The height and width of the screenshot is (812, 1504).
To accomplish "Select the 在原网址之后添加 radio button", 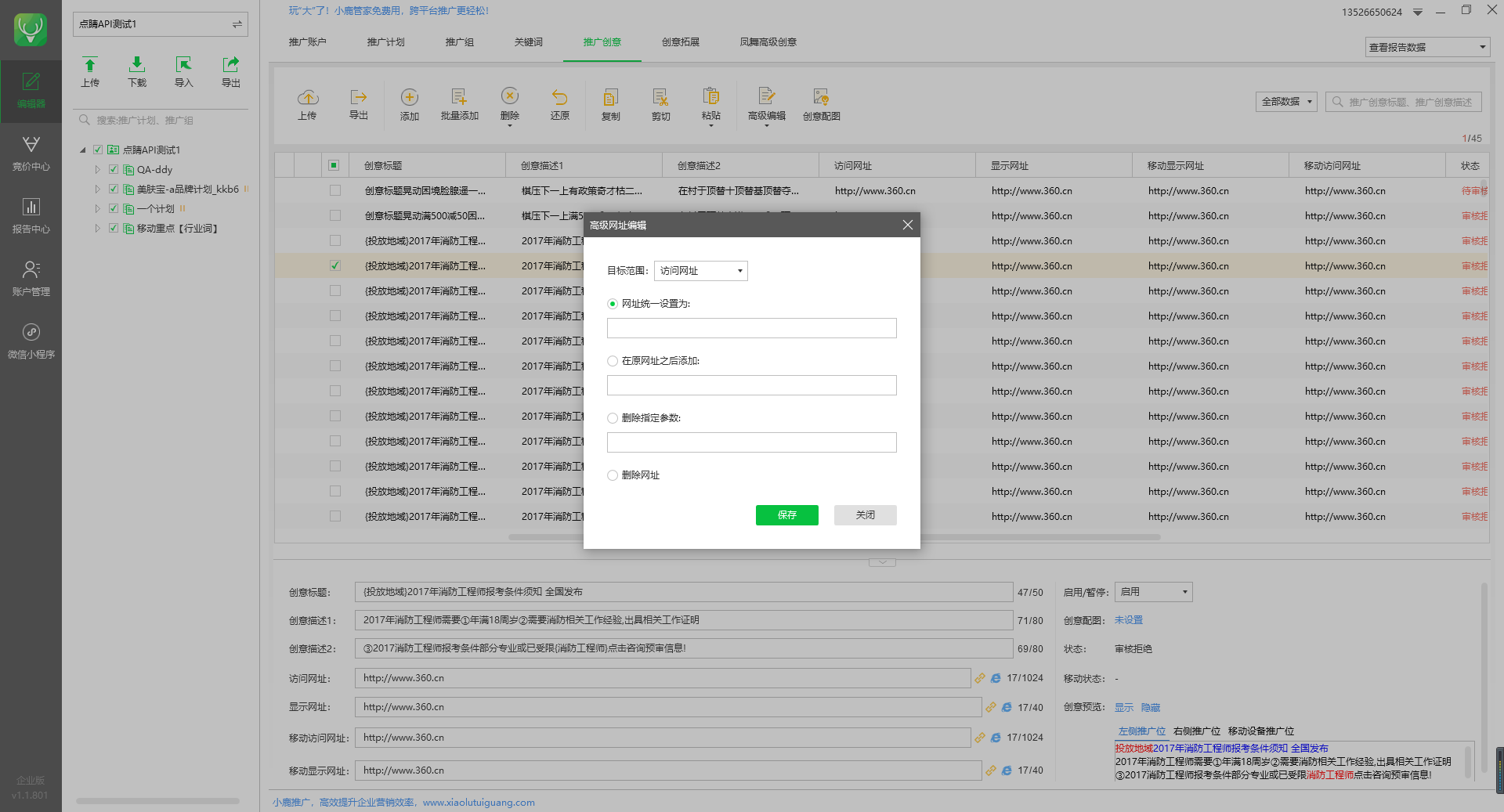I will (x=613, y=361).
